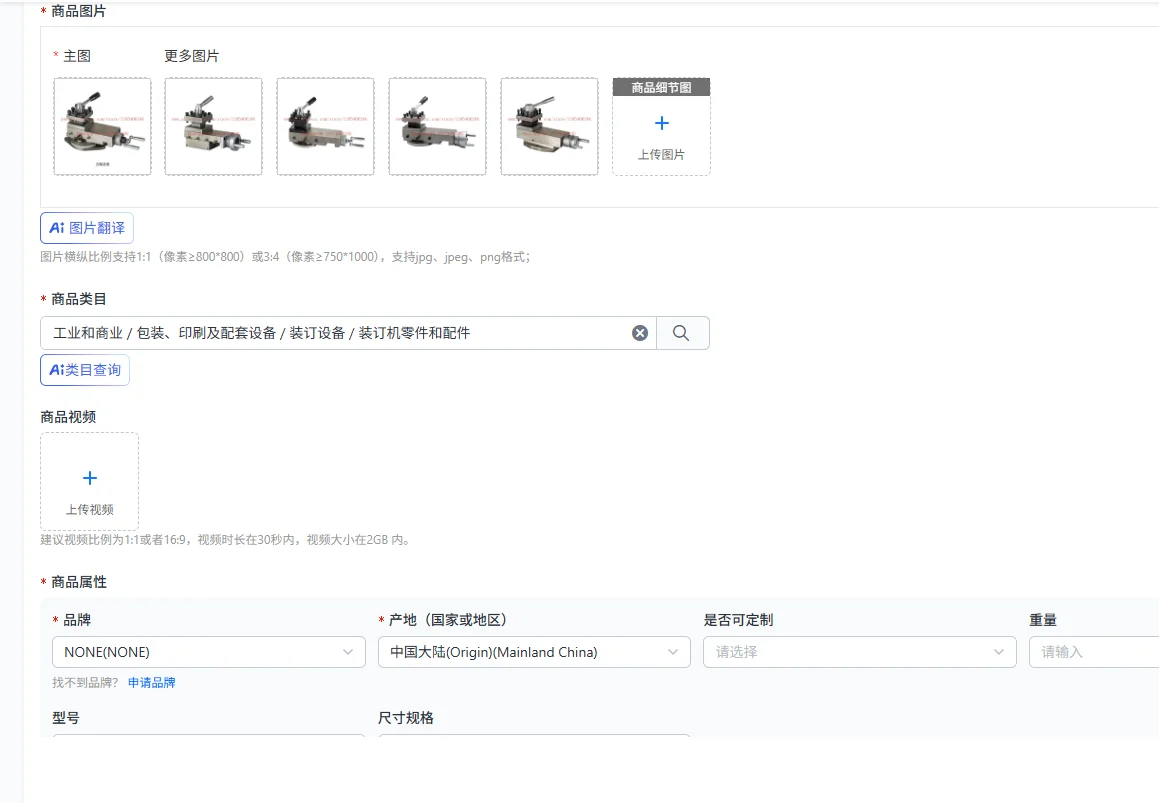Click the 申请品牌 link
The width and height of the screenshot is (1159, 803).
[152, 682]
